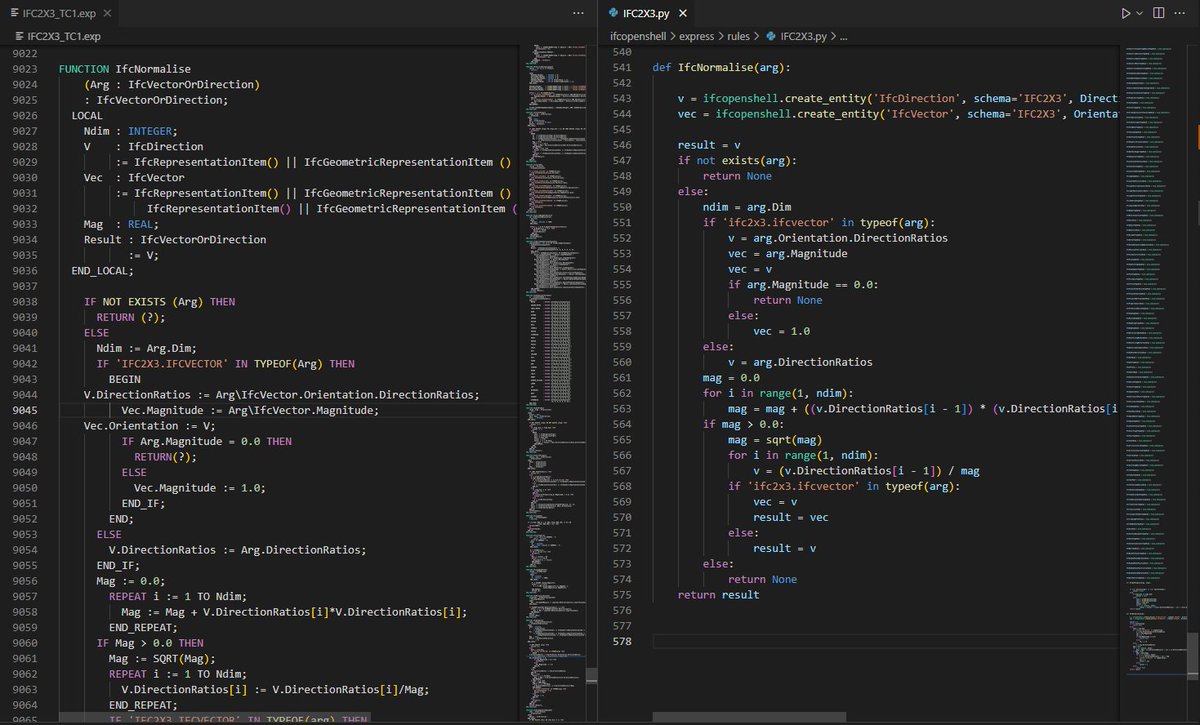The height and width of the screenshot is (725, 1200).
Task: Place cursor on empty line 578
Action: tap(885, 641)
